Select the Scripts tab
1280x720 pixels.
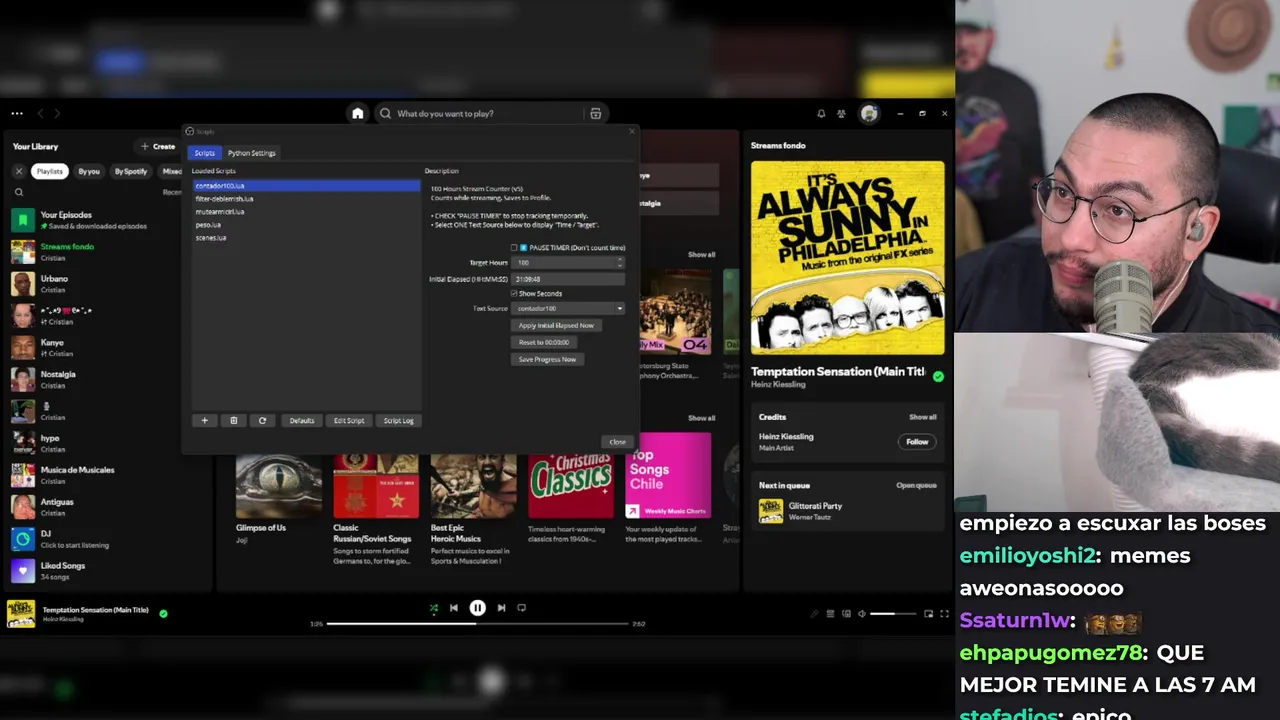[204, 153]
